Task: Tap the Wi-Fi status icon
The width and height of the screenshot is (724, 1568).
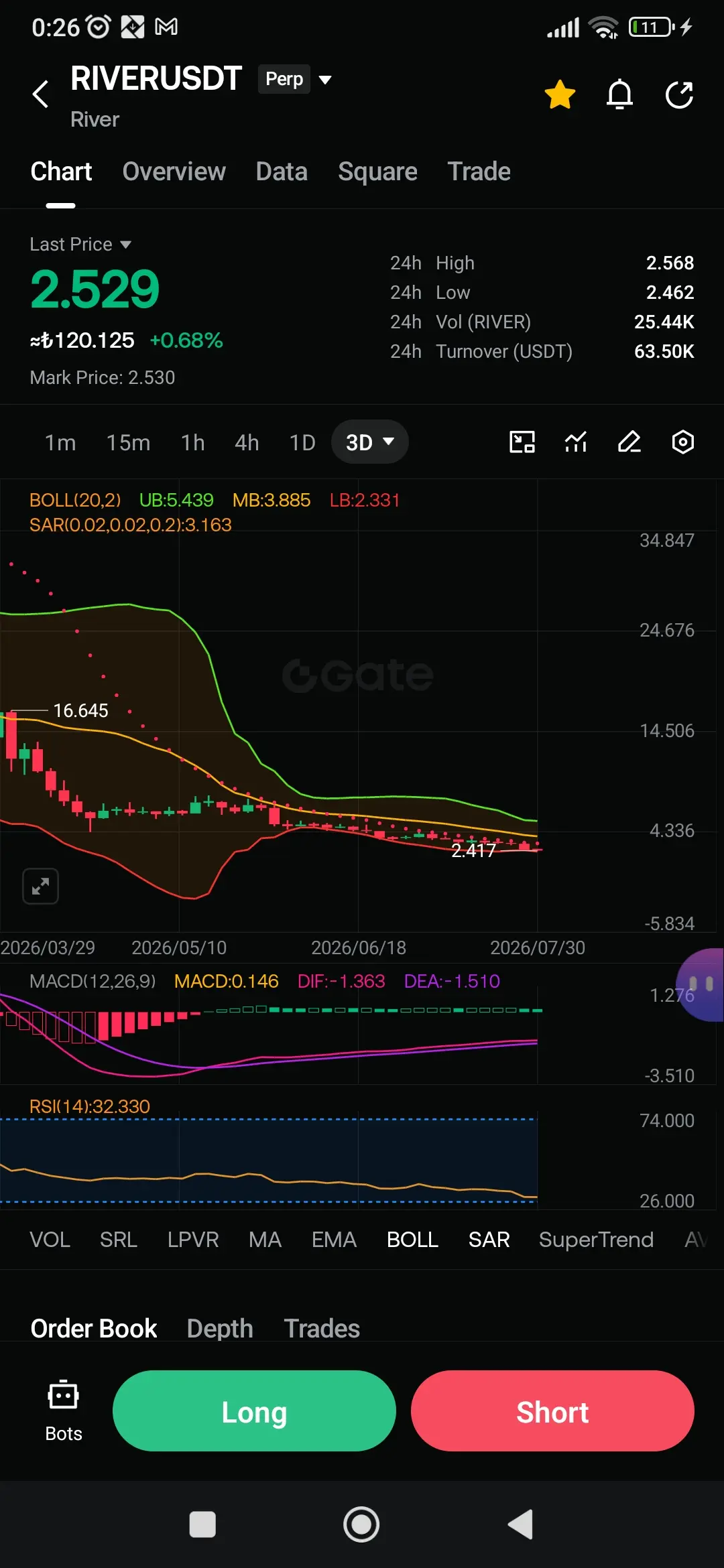Action: pyautogui.click(x=603, y=27)
